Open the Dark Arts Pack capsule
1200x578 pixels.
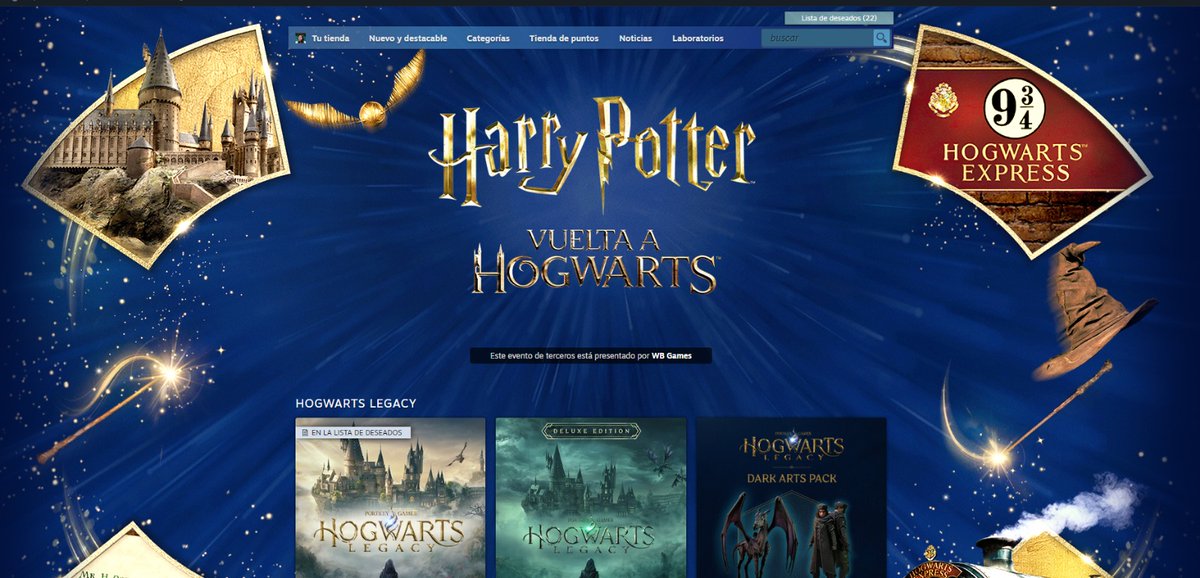coord(791,497)
